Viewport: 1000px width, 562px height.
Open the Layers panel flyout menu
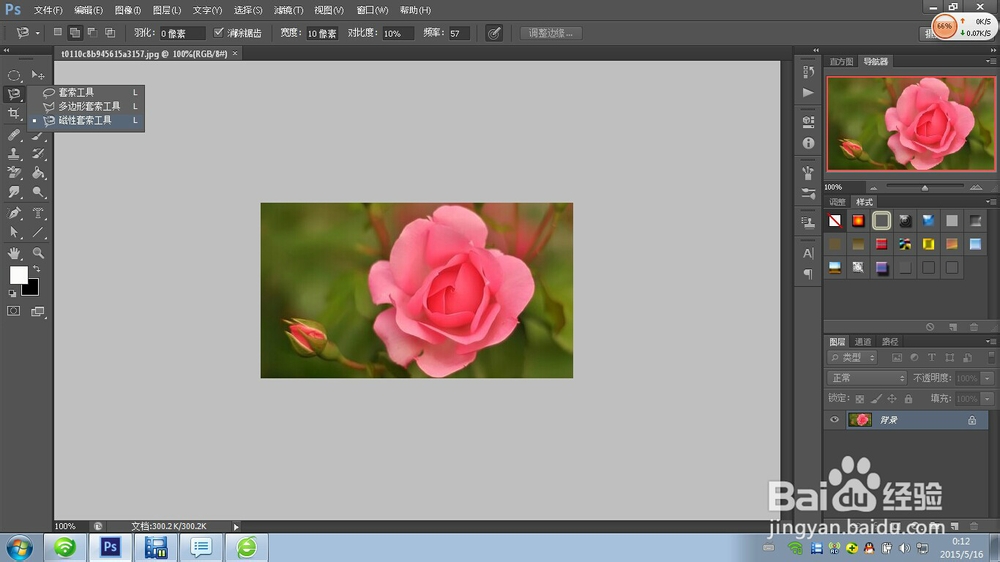point(990,341)
